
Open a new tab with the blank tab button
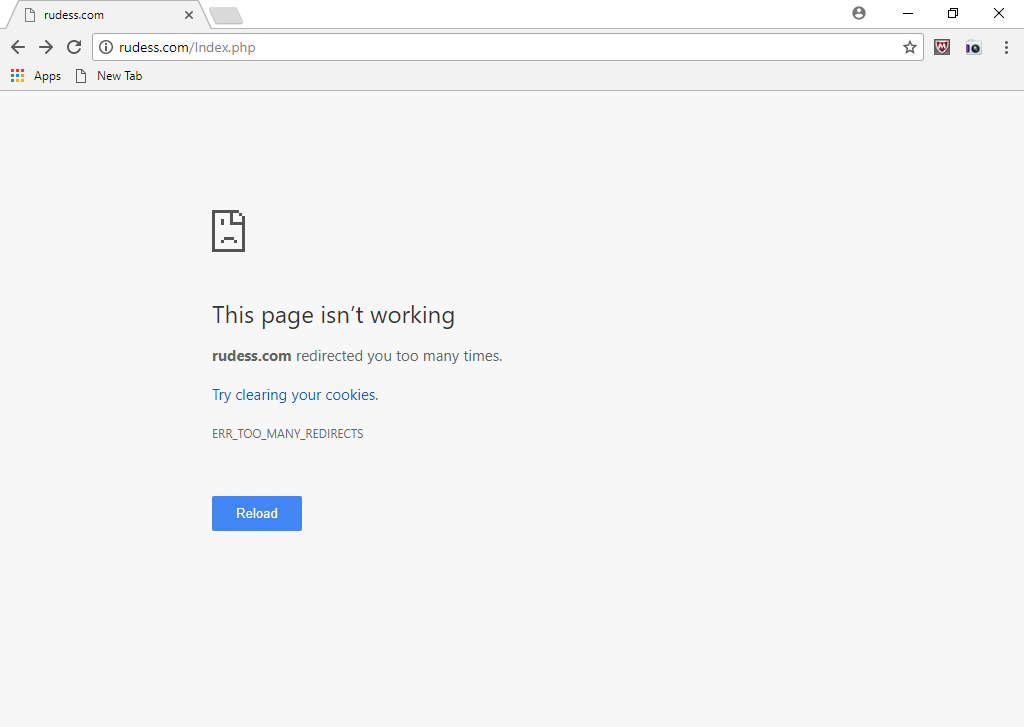224,15
